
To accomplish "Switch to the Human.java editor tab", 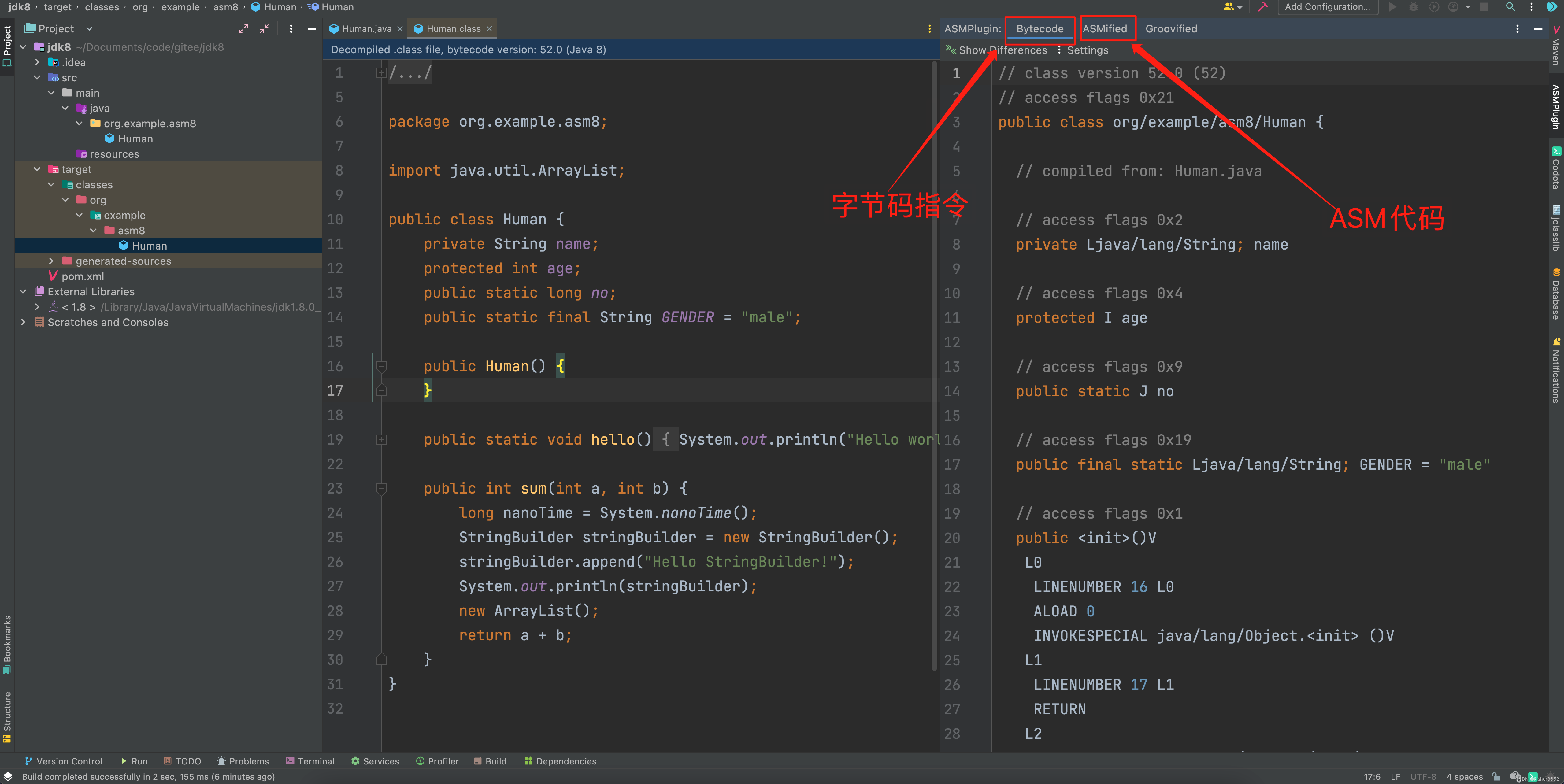I will [x=366, y=28].
